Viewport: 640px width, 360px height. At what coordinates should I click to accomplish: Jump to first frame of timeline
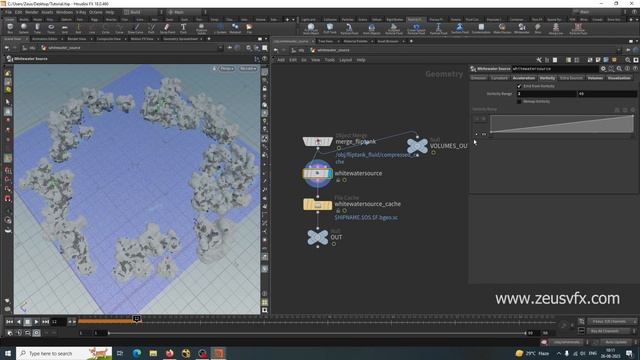coord(9,322)
